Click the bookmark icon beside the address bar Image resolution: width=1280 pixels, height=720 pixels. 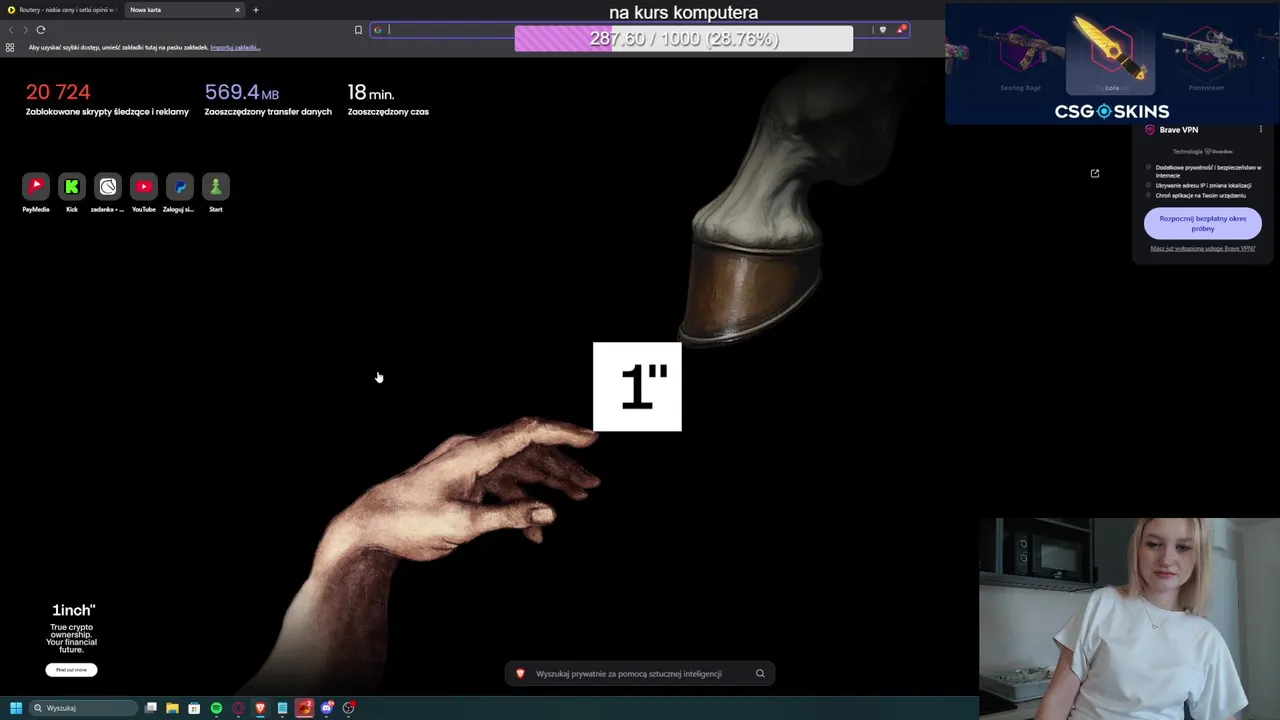pos(358,30)
